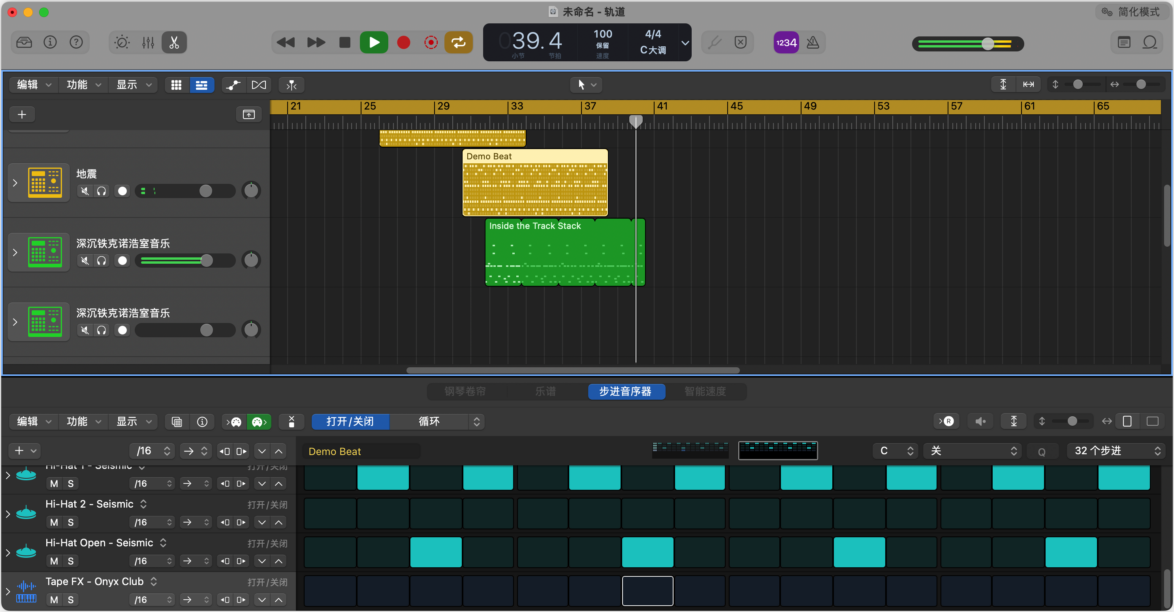Switch to the 钢琴卷帘 tab
Viewport: 1174px width, 612px height.
(465, 391)
